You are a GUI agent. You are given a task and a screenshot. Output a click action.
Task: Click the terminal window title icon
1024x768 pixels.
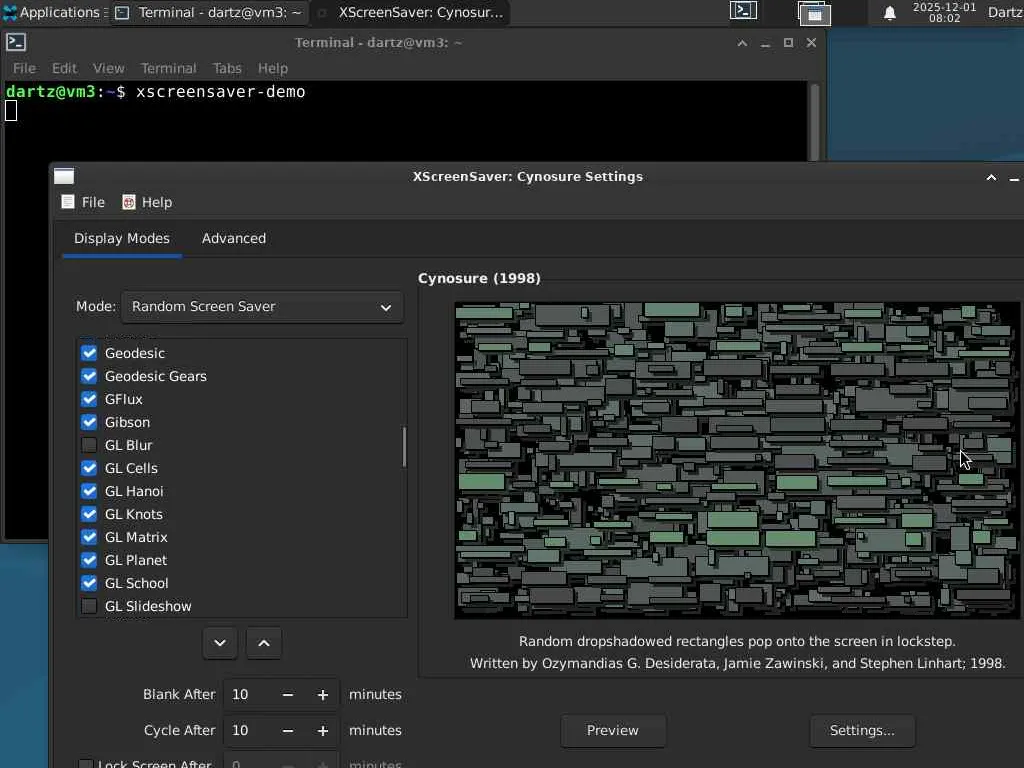coord(15,43)
